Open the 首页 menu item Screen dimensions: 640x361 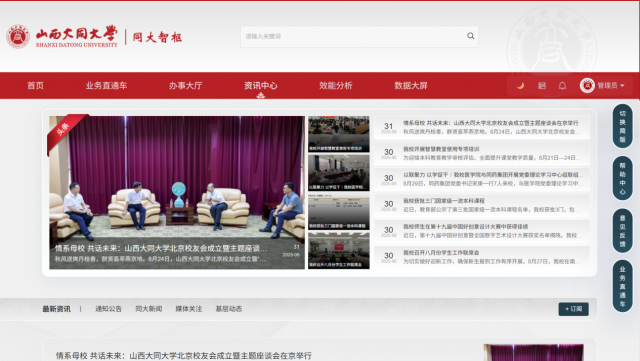click(x=36, y=85)
